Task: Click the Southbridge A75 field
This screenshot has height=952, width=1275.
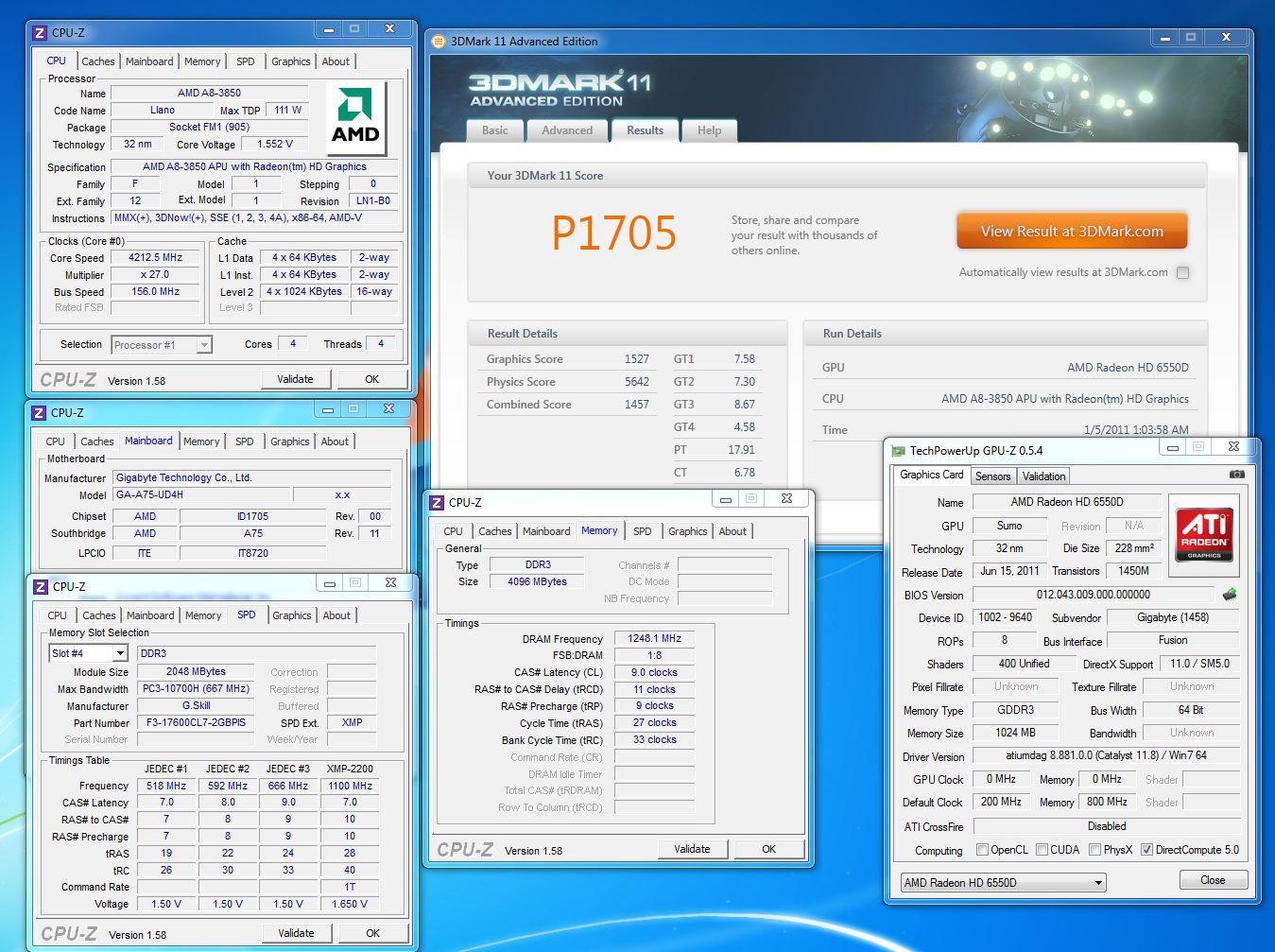Action: tap(253, 533)
